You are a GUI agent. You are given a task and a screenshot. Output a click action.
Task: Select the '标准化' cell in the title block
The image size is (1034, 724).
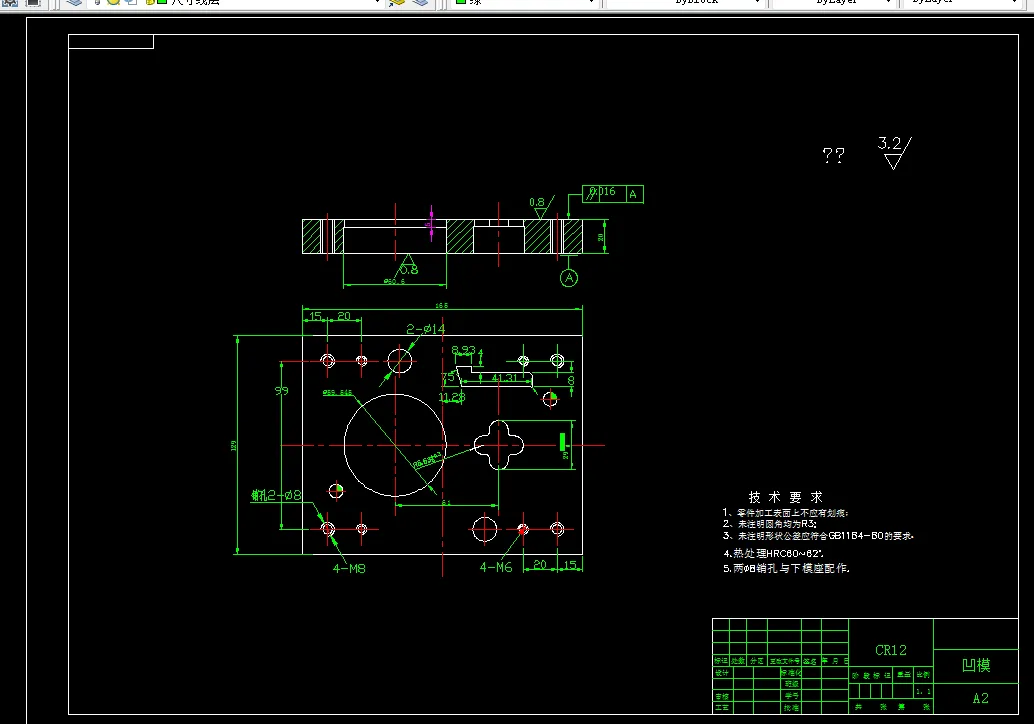pyautogui.click(x=791, y=673)
